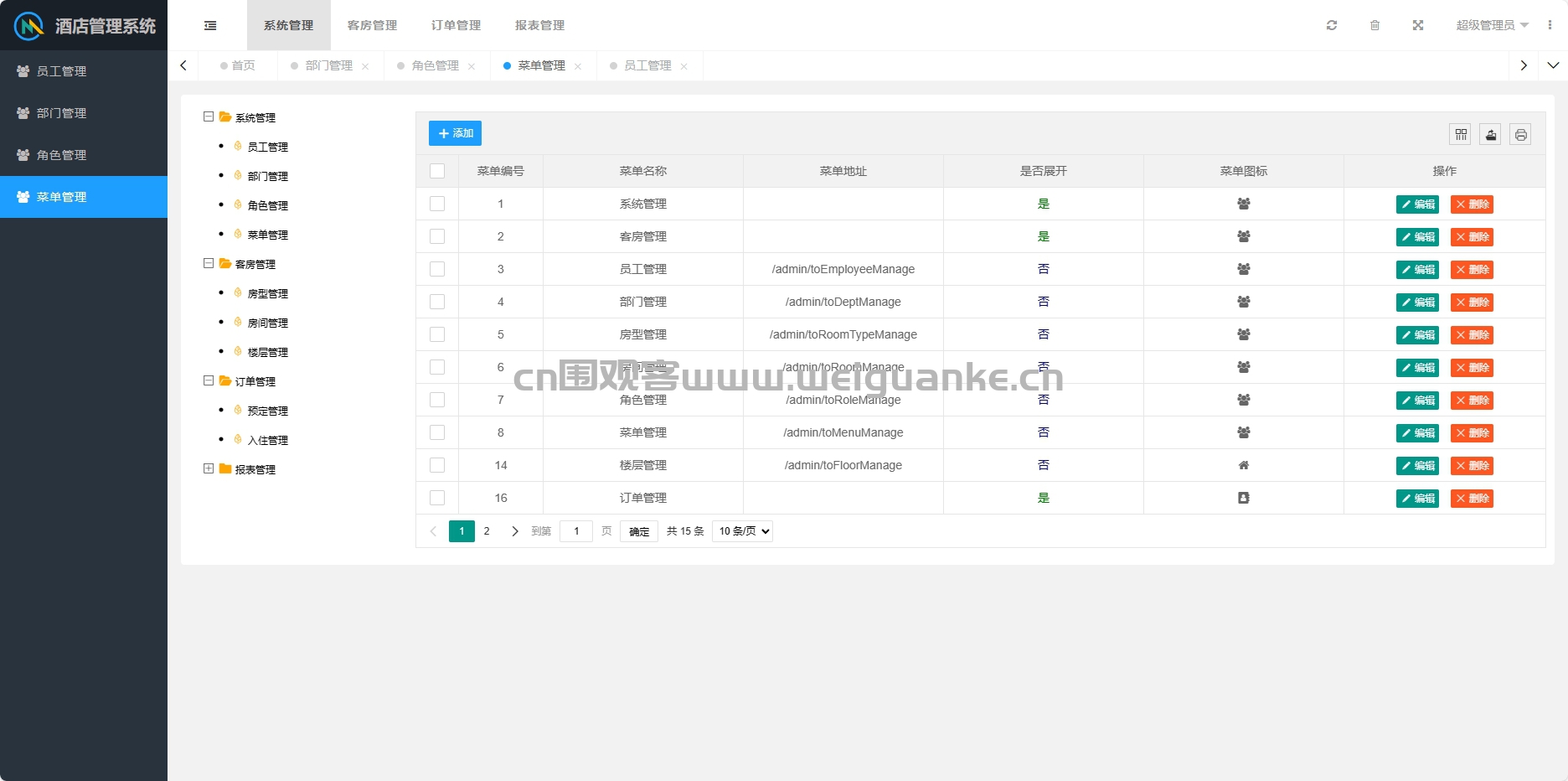1568x781 pixels.
Task: Check the row checkbox for 员工管理
Action: click(x=437, y=269)
